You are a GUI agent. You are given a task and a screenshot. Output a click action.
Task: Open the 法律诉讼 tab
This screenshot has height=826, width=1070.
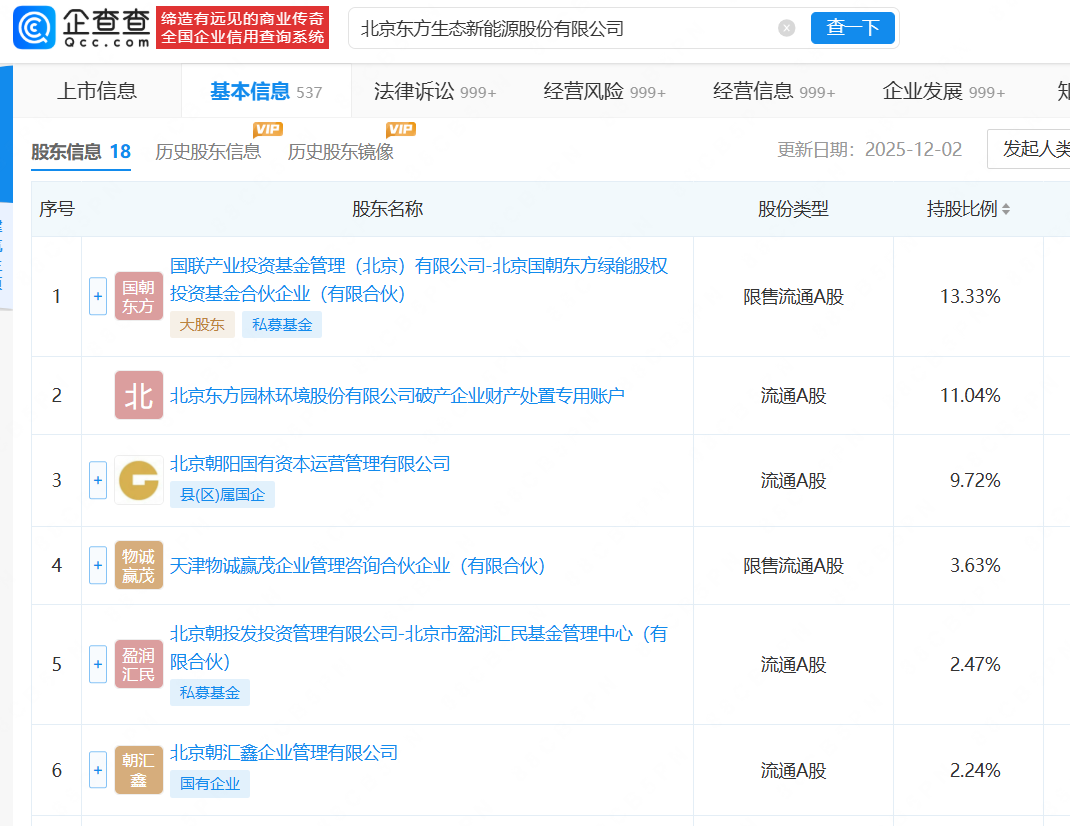[434, 92]
